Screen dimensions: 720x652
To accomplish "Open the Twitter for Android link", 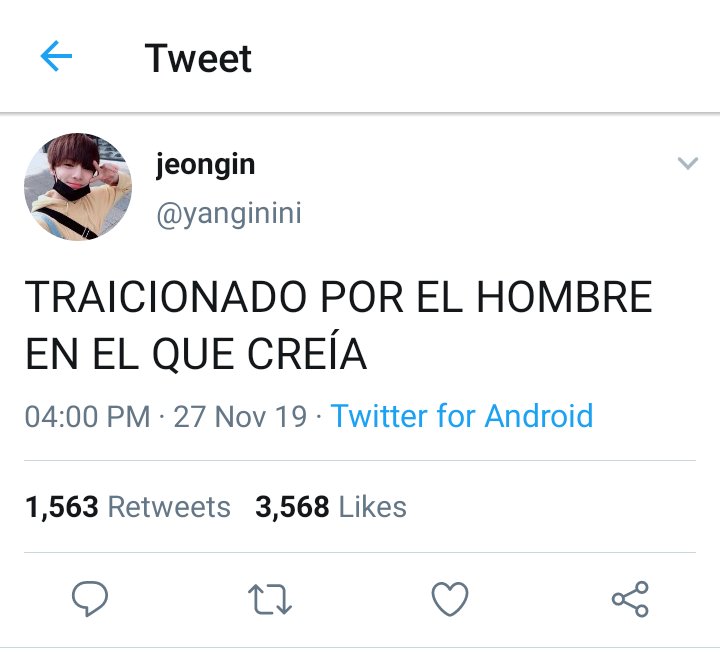I will click(462, 416).
